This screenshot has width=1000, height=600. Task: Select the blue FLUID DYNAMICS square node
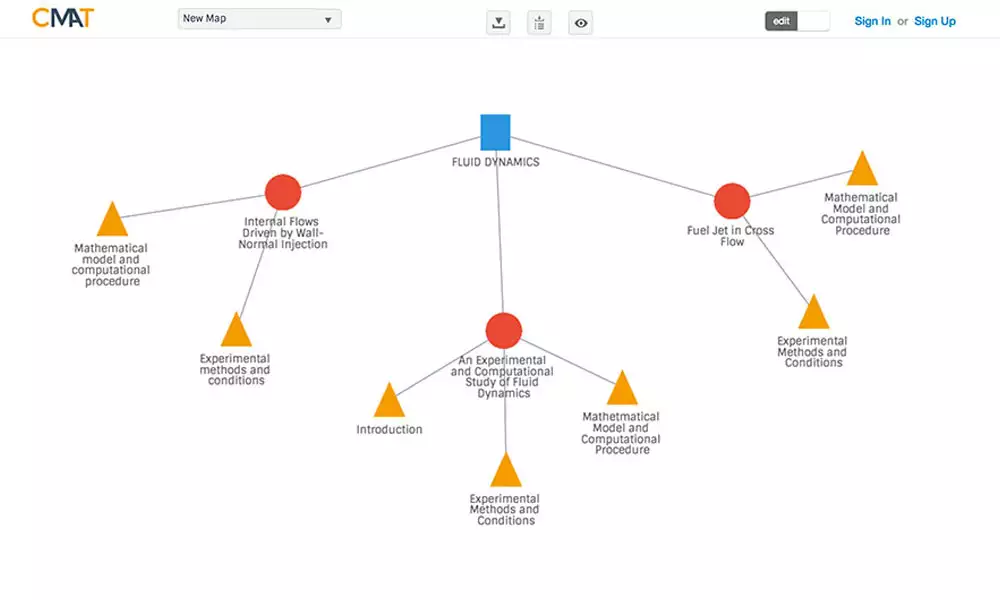pyautogui.click(x=495, y=132)
